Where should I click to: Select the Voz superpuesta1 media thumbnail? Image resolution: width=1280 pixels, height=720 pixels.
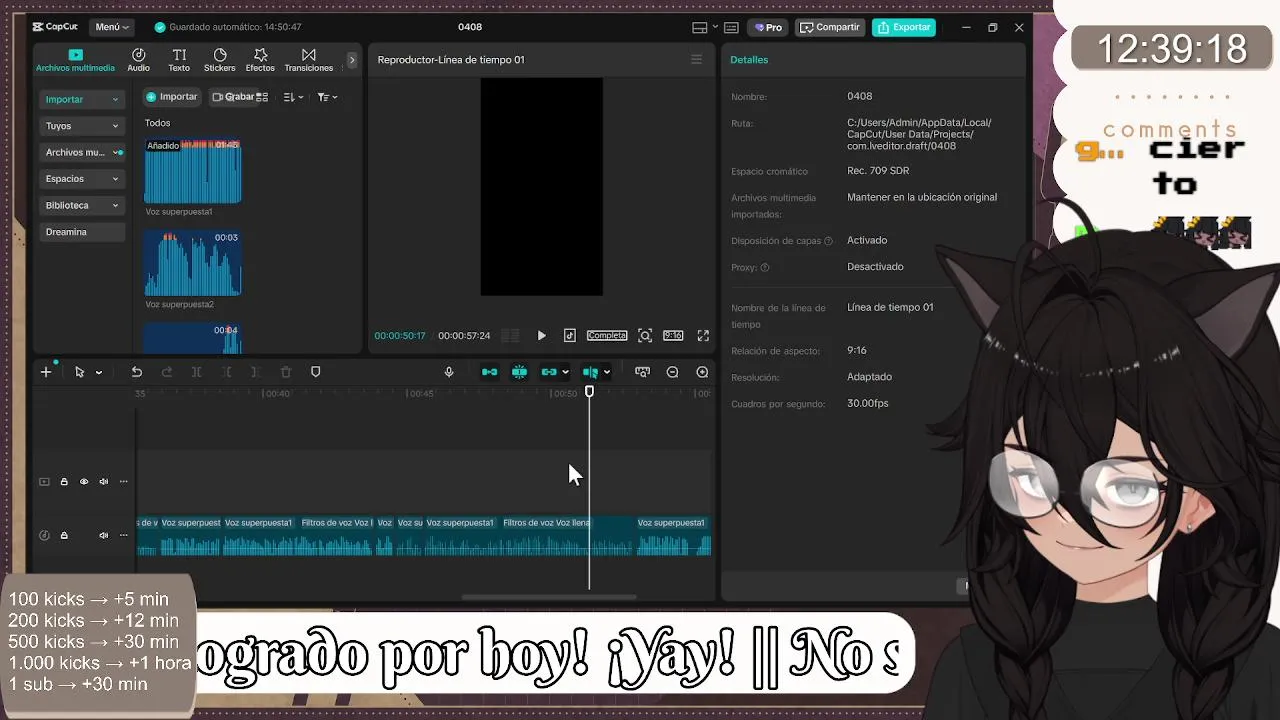point(193,171)
